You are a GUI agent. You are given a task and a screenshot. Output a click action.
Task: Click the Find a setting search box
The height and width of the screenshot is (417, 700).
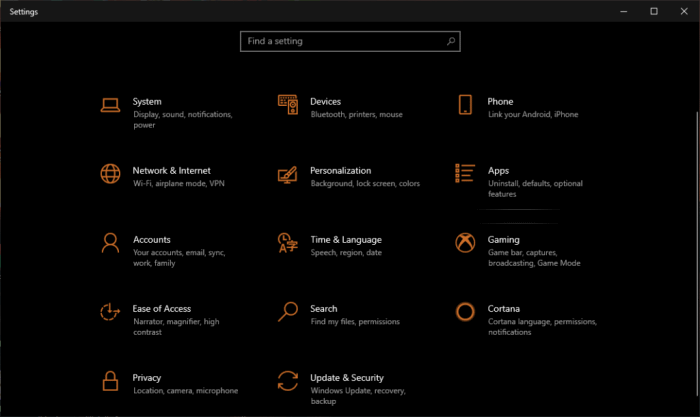(x=350, y=42)
